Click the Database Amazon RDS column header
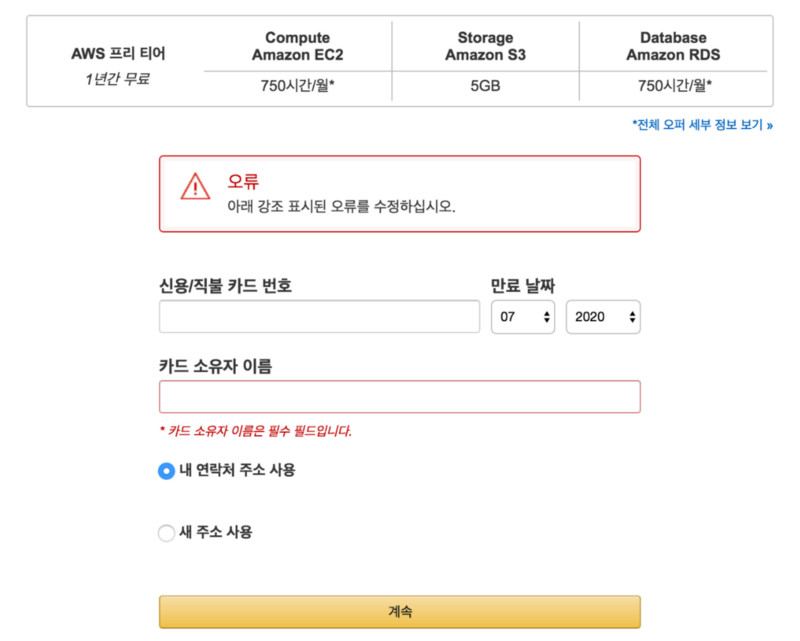Screen dimensions: 800x641 (x=673, y=46)
